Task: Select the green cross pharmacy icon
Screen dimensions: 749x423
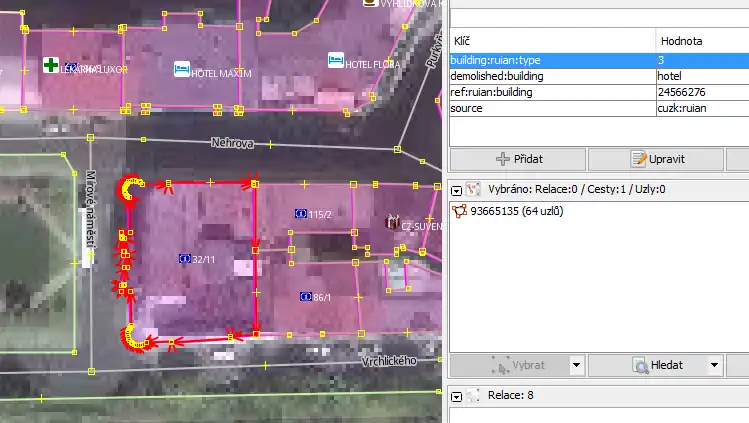Action: 50,66
